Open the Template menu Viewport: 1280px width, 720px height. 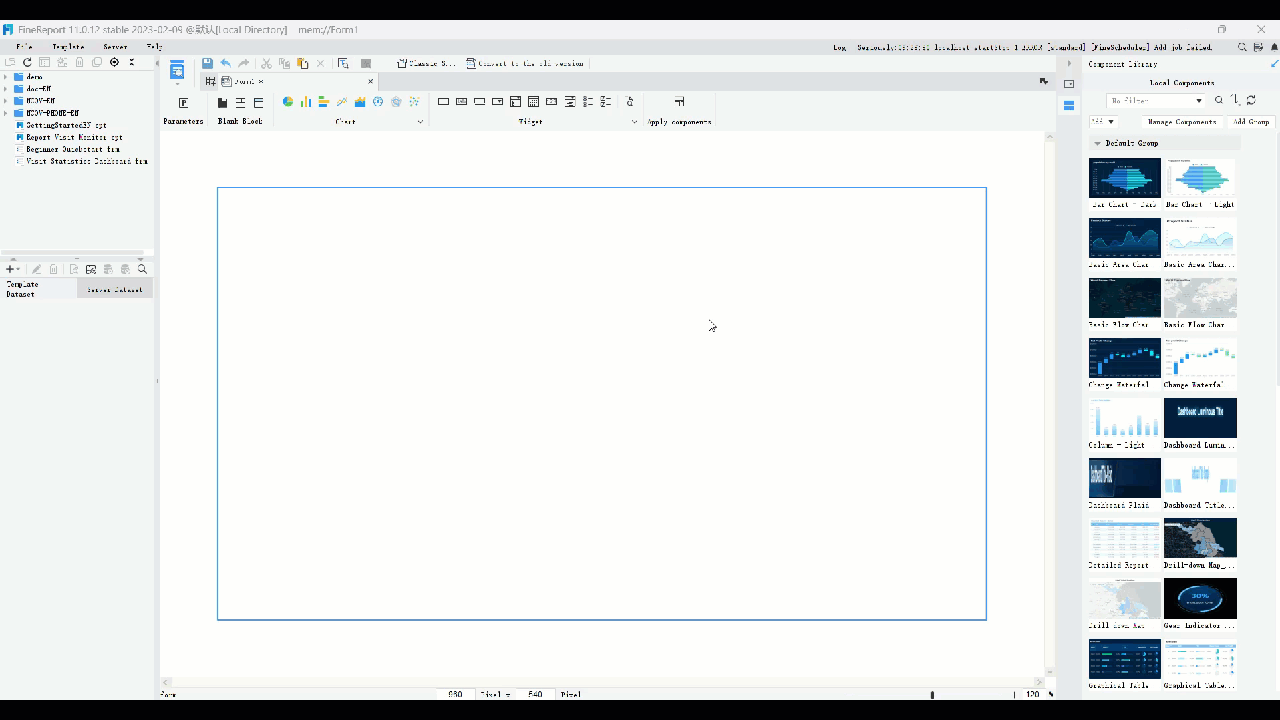pyautogui.click(x=68, y=47)
